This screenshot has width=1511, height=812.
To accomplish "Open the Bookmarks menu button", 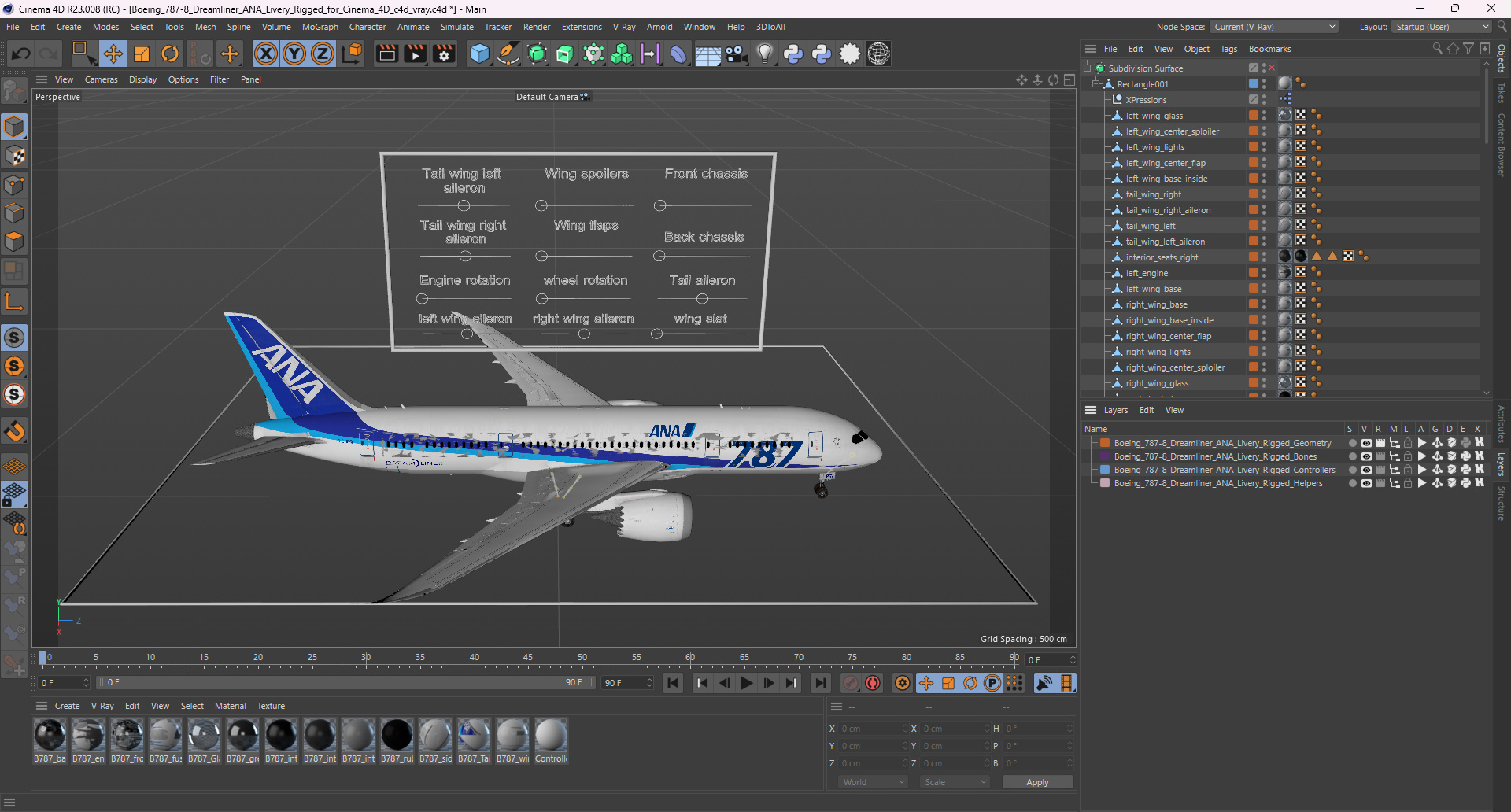I will click(1269, 49).
